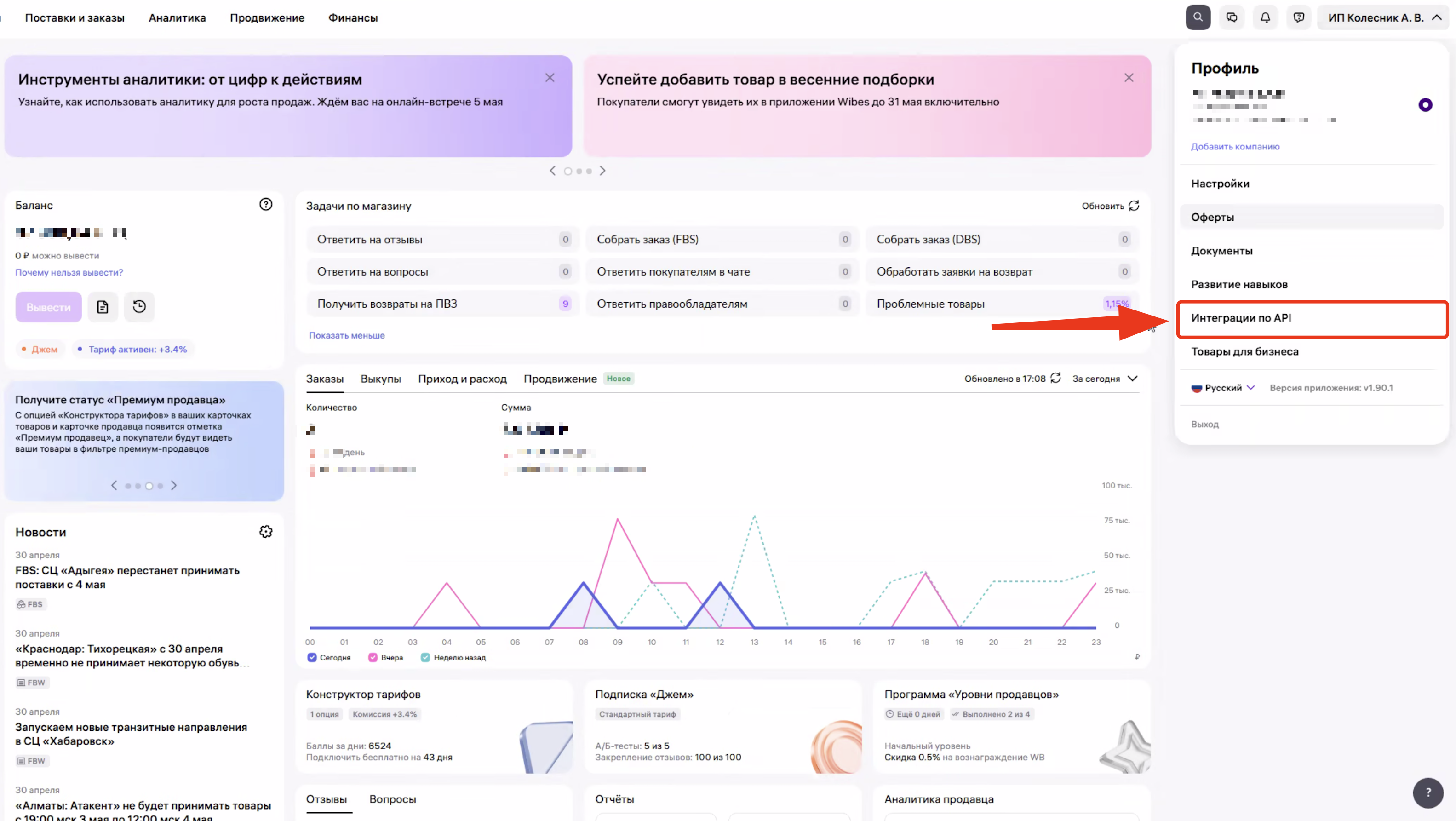This screenshot has width=1456, height=821.
Task: Select Интеграции по API in profile menu
Action: pos(1312,318)
